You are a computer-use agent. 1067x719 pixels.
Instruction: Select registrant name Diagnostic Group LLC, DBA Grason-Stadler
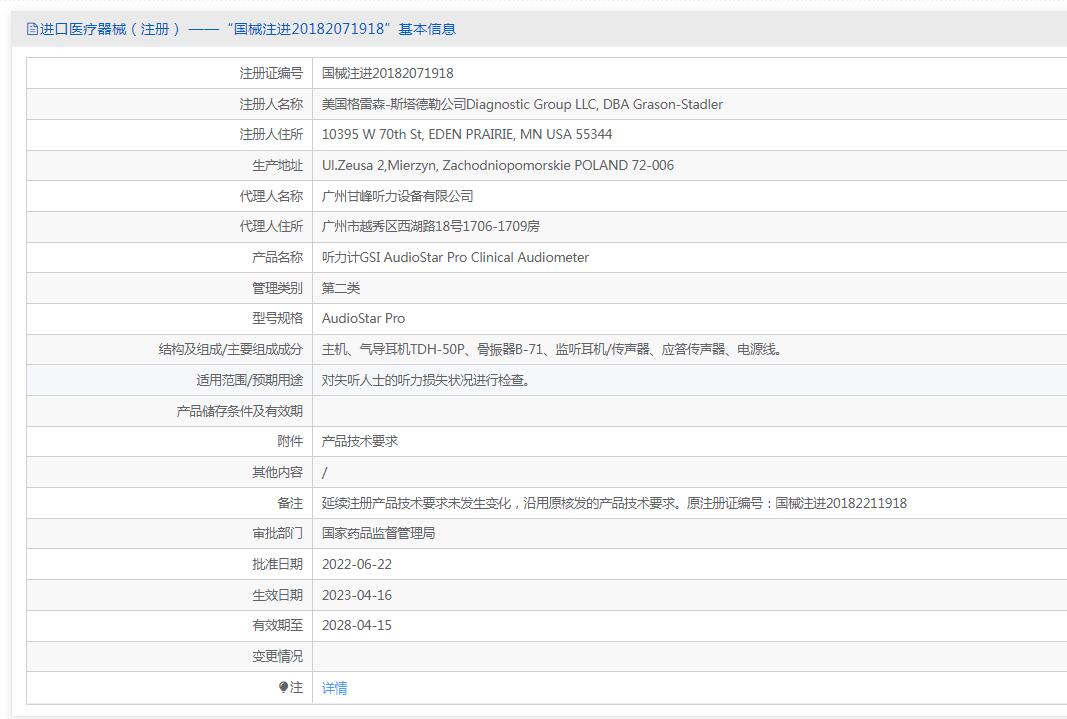[x=594, y=104]
